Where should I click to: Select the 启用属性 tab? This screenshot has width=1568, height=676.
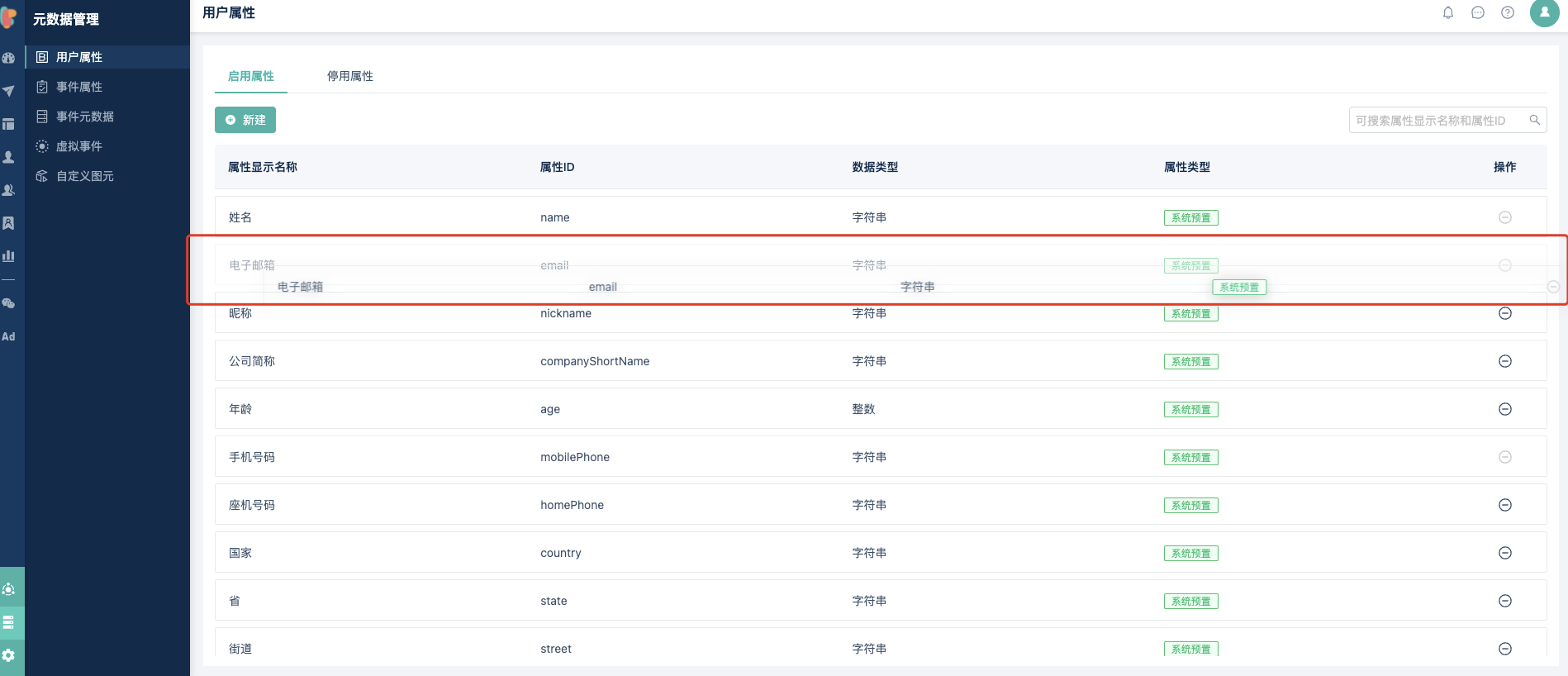pyautogui.click(x=250, y=76)
